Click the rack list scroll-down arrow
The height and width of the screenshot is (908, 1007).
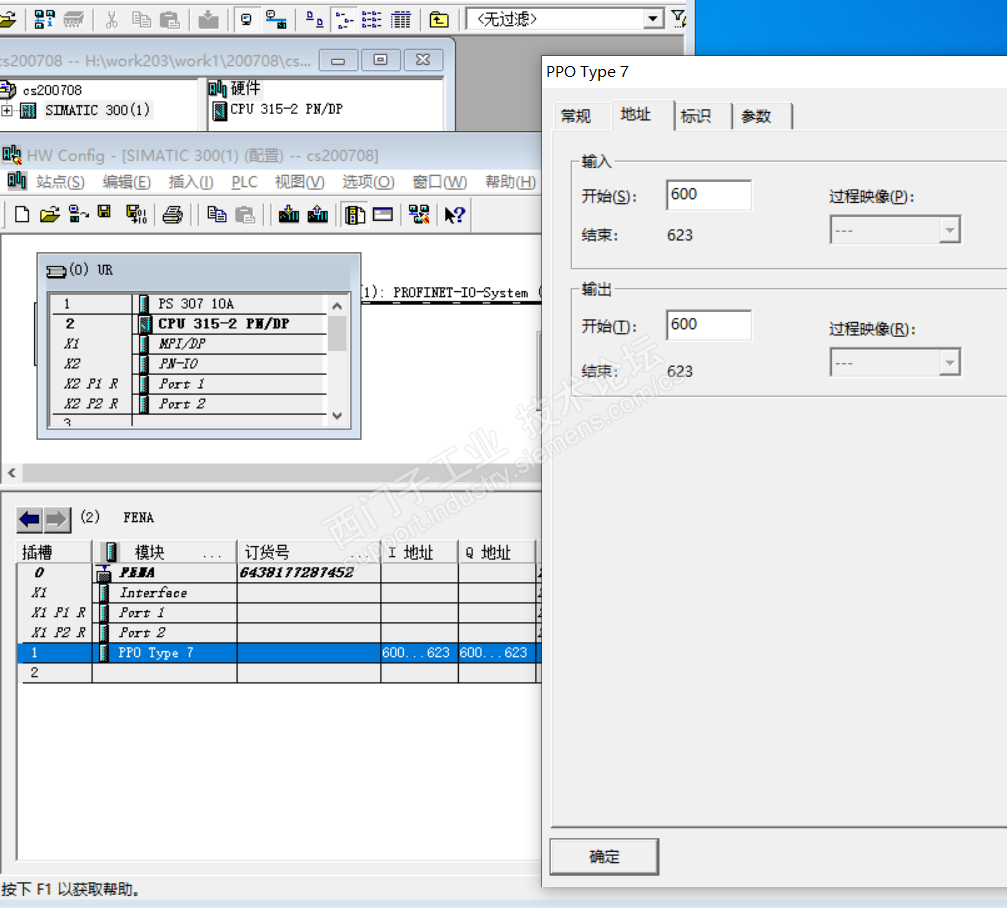coord(337,415)
